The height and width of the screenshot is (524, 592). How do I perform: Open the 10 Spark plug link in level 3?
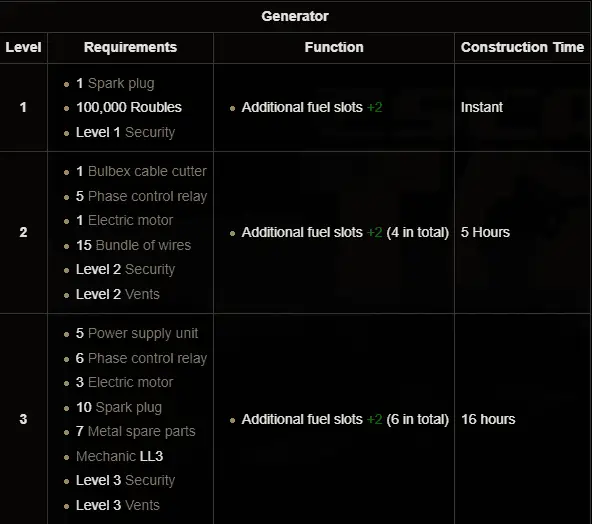point(129,407)
